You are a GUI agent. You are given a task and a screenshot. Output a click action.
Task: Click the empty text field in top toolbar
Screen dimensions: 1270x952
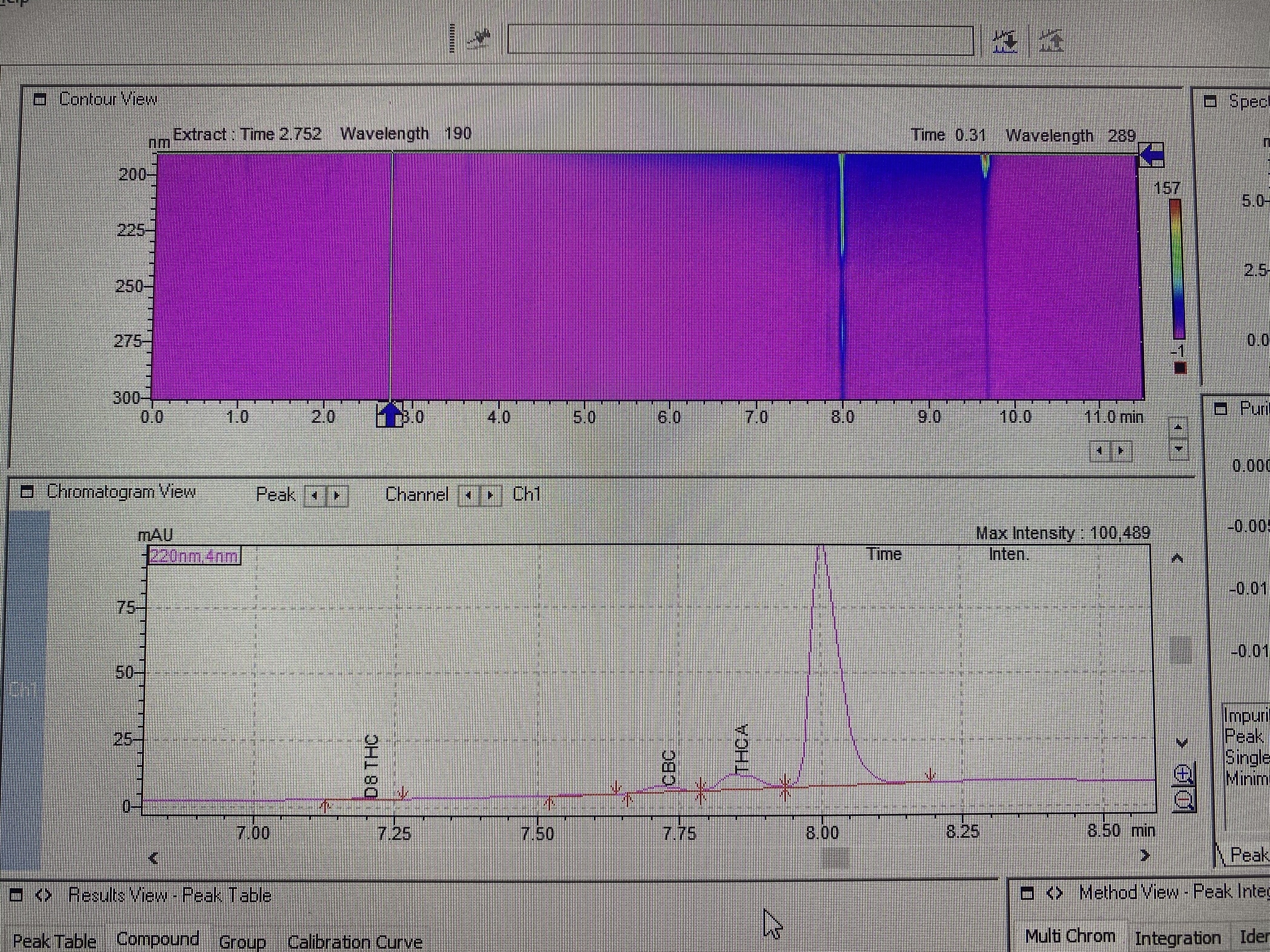(740, 40)
